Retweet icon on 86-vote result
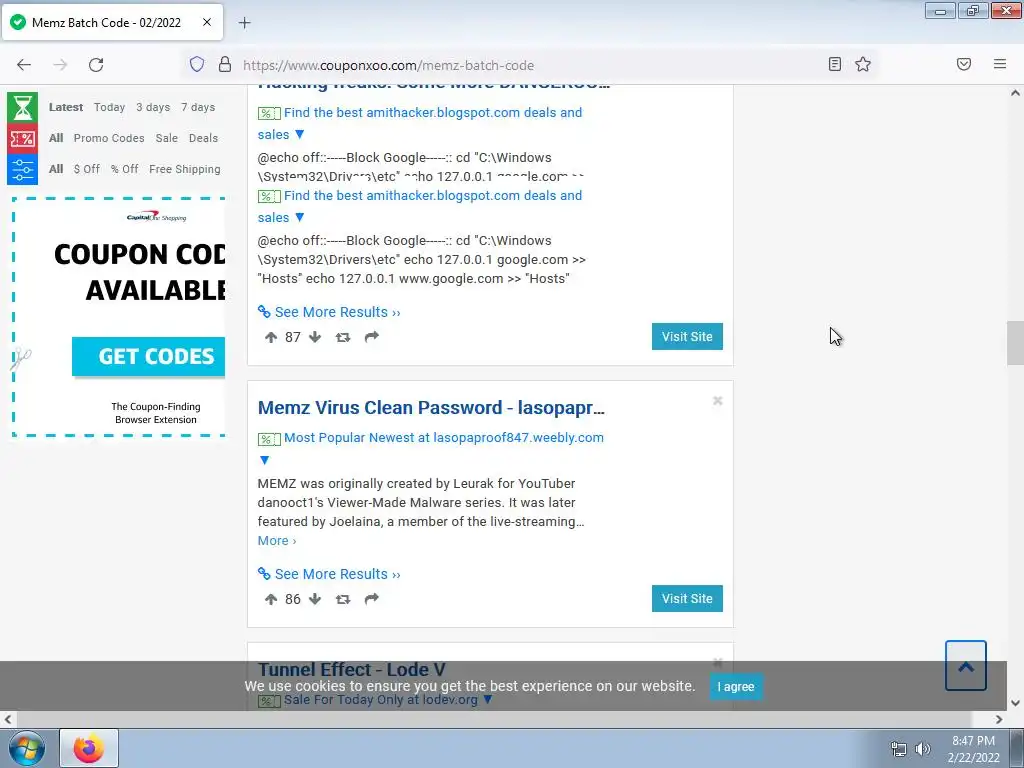 pos(343,599)
